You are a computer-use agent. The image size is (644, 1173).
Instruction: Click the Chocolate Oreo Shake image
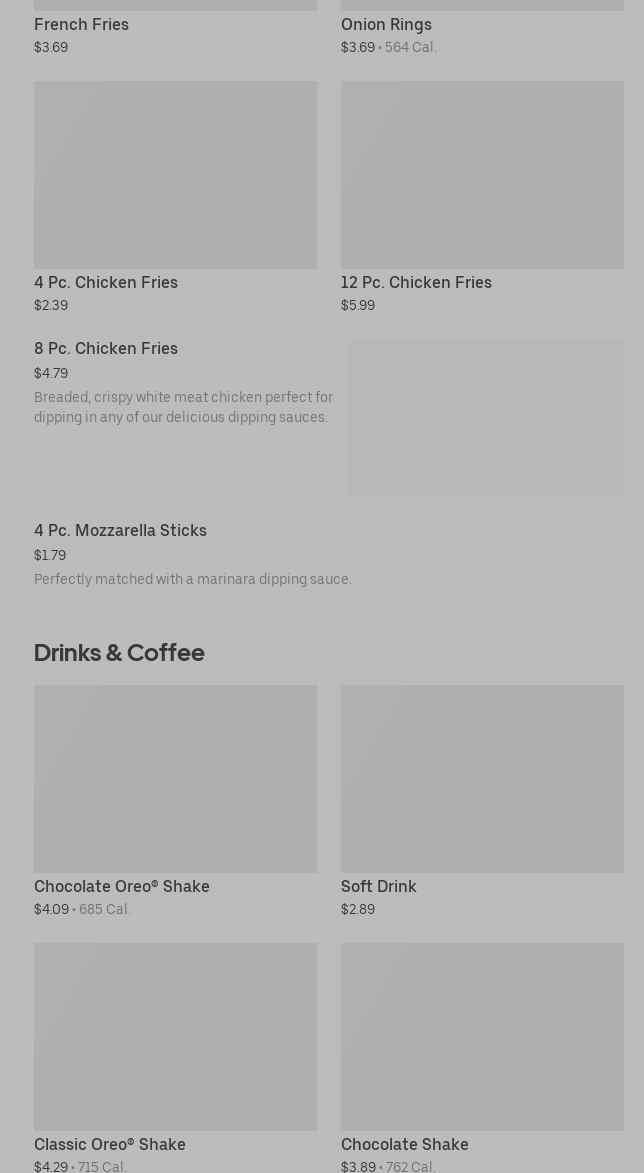175,778
